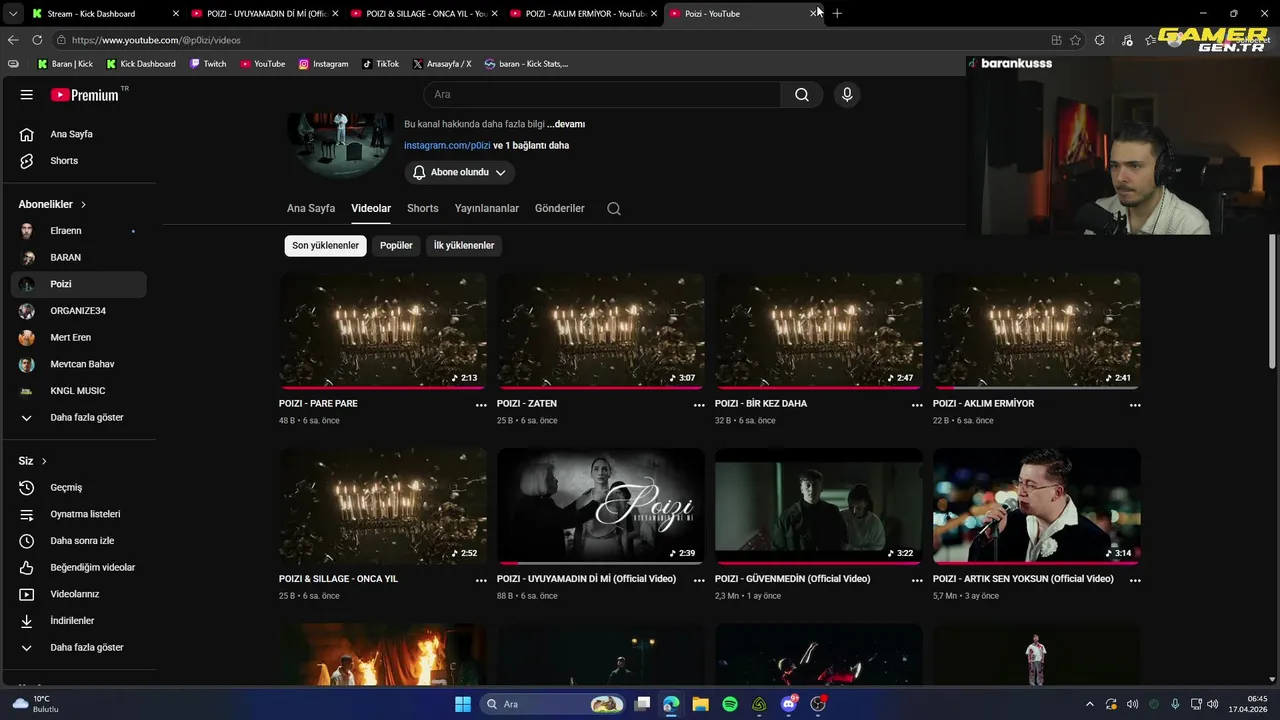Open options menu for POIZI - PARE PARE
The image size is (1280, 720).
(481, 405)
